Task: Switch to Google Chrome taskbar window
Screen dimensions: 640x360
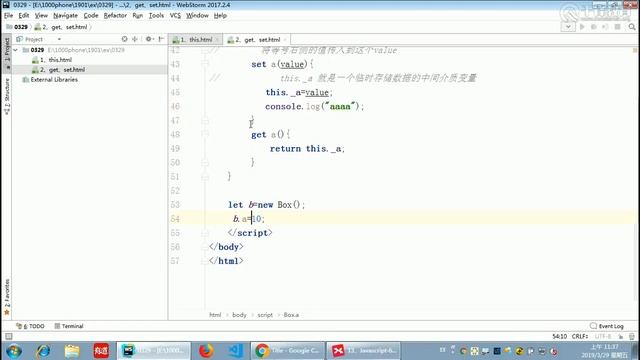Action: pyautogui.click(x=287, y=351)
